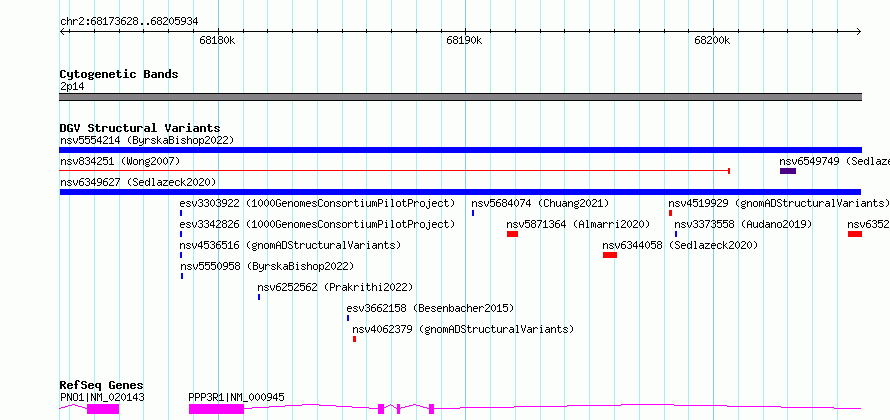This screenshot has height=420, width=890.
Task: Select the blue bar of variant nsv5554214
Action: click(460, 150)
